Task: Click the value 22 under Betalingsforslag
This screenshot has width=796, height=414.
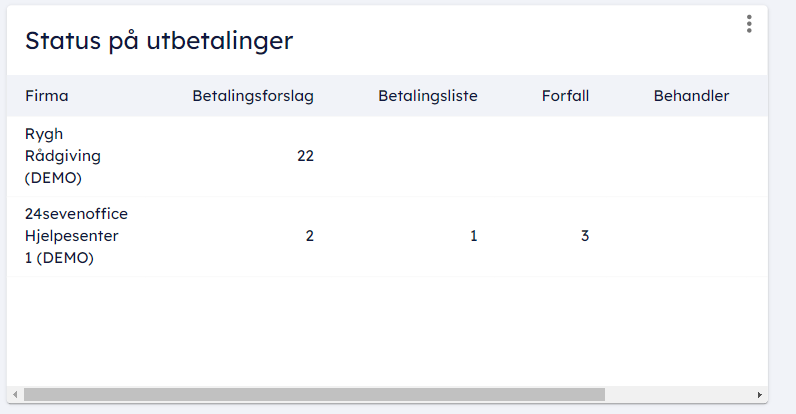Action: [305, 156]
